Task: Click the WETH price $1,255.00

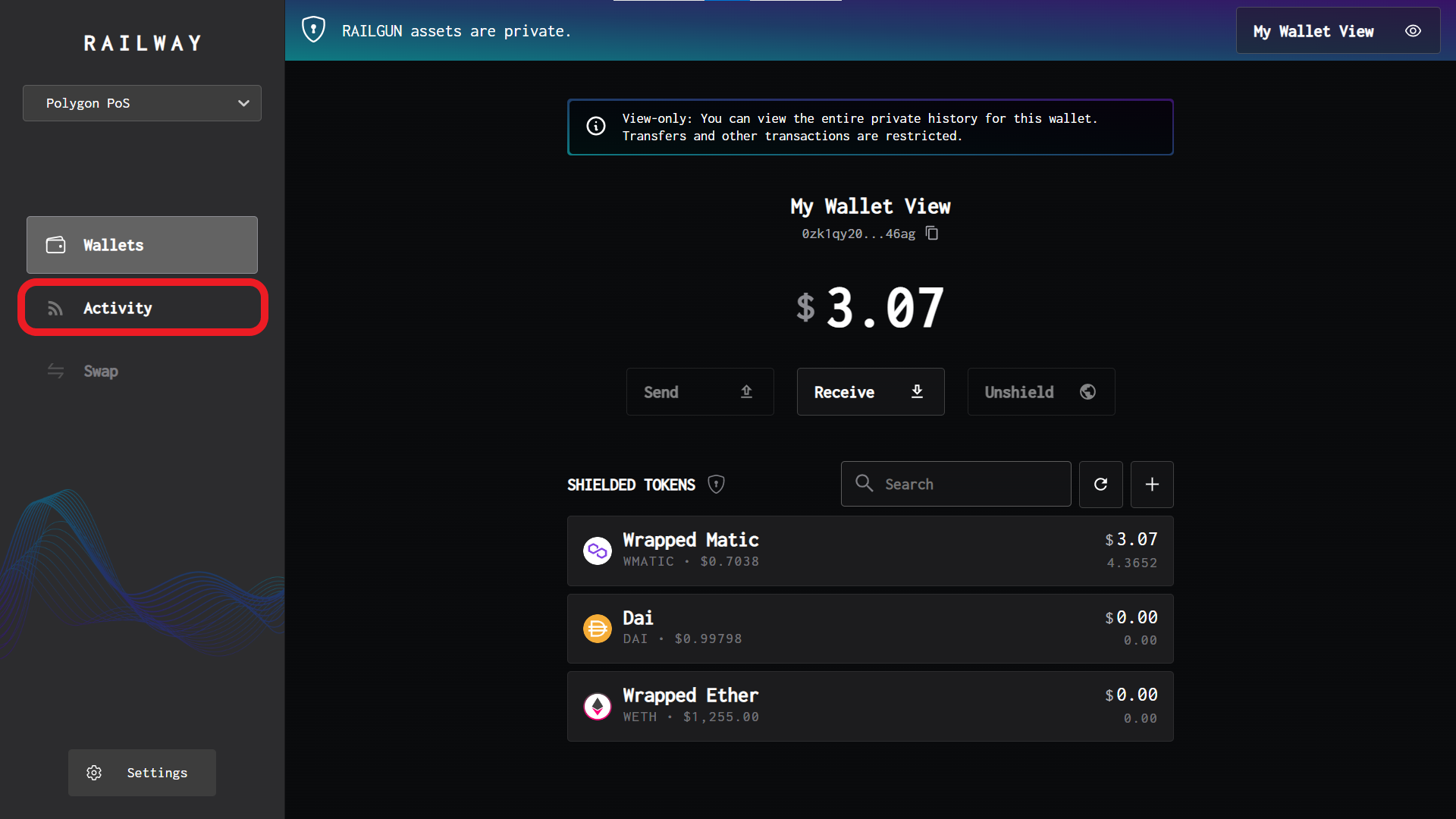Action: [720, 717]
